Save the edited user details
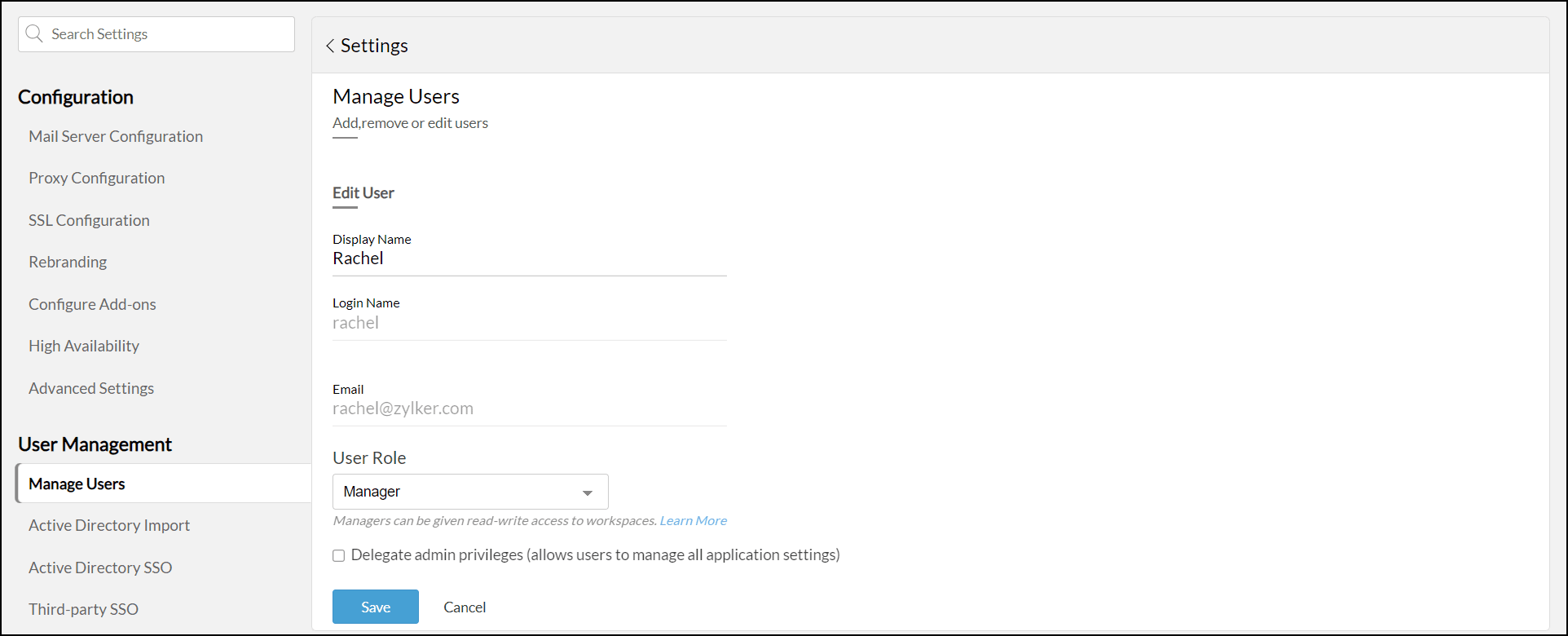Screen dimensions: 1568x636 pos(376,607)
